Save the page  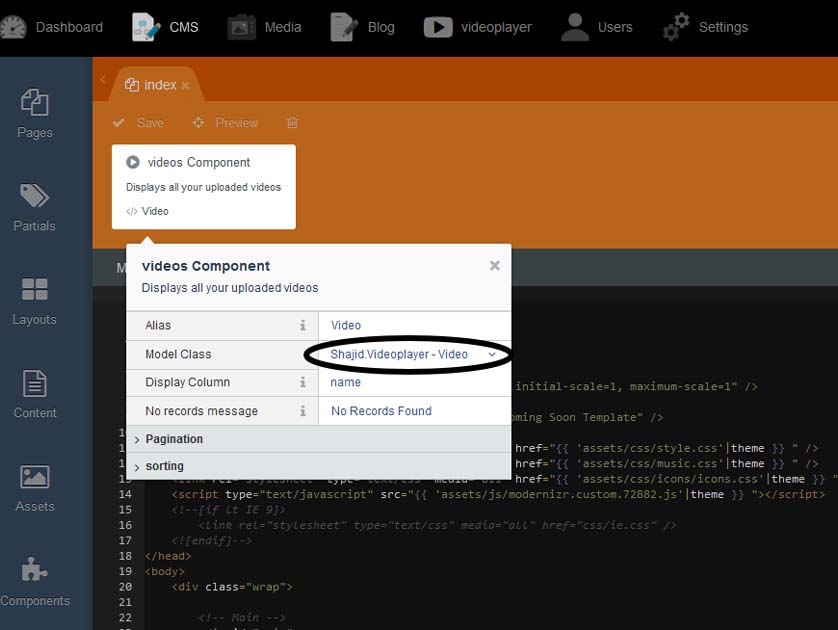point(138,123)
